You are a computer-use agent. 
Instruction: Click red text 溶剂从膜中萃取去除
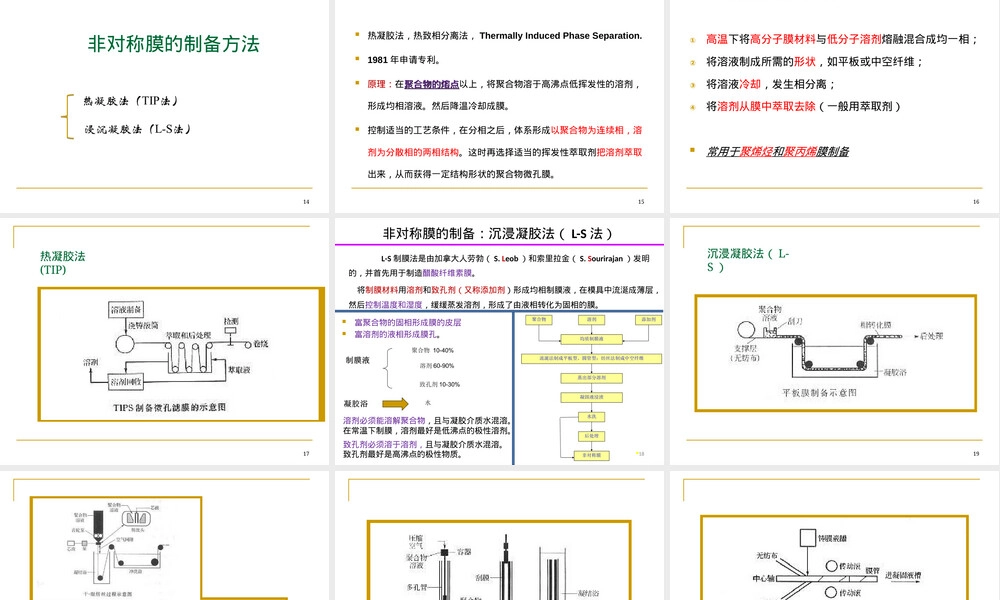(766, 106)
